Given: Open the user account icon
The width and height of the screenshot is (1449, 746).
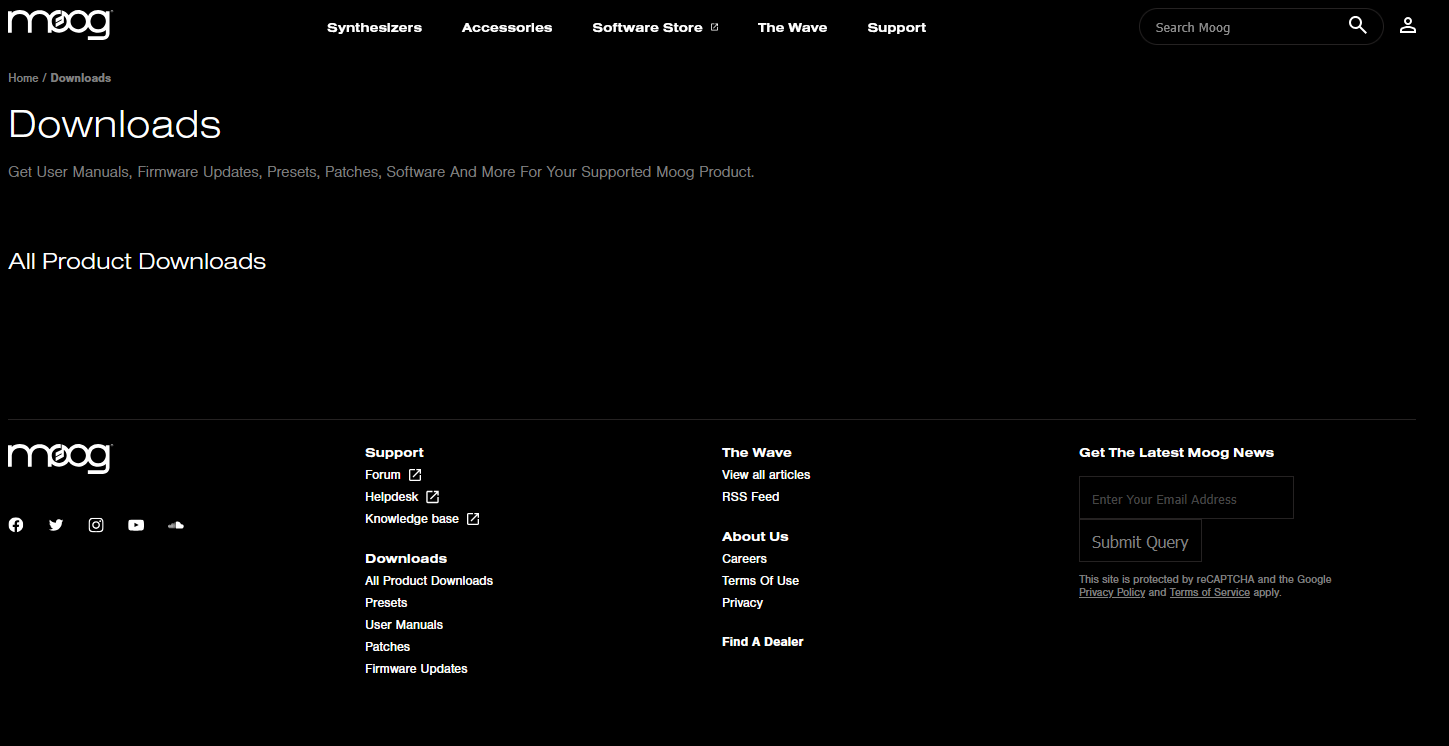Looking at the screenshot, I should coord(1407,26).
